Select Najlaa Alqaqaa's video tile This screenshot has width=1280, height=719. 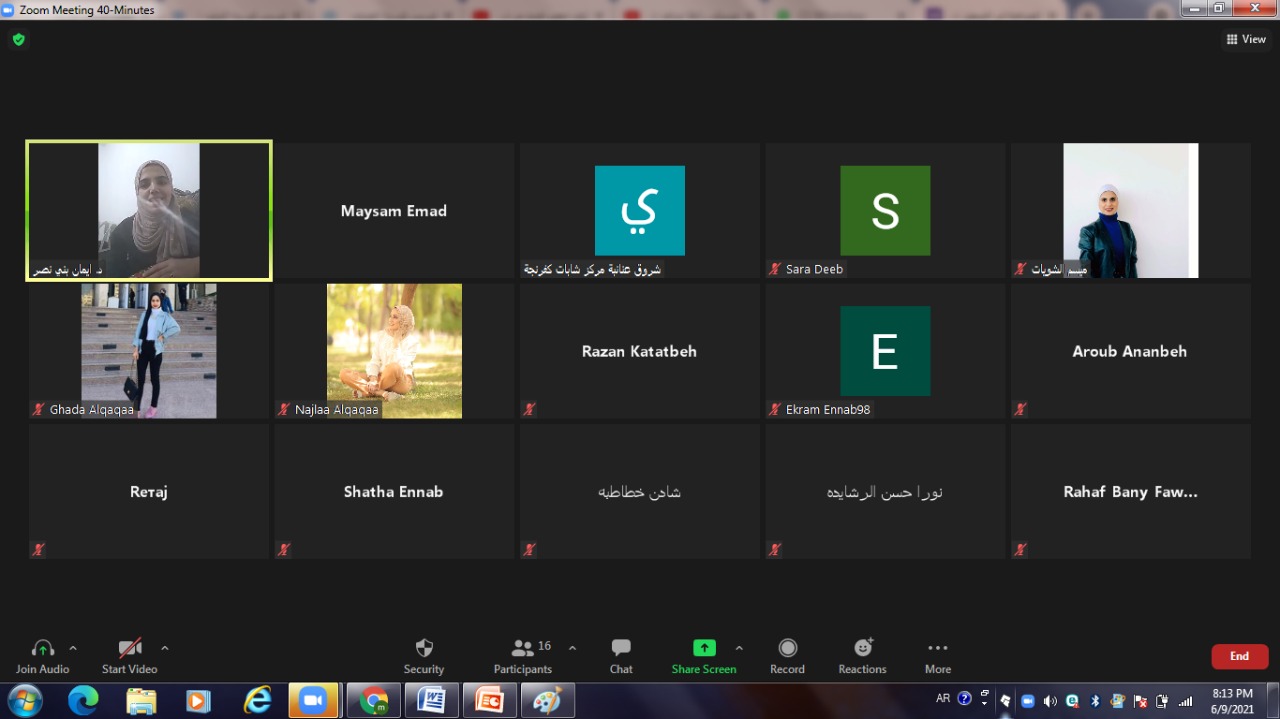click(394, 350)
